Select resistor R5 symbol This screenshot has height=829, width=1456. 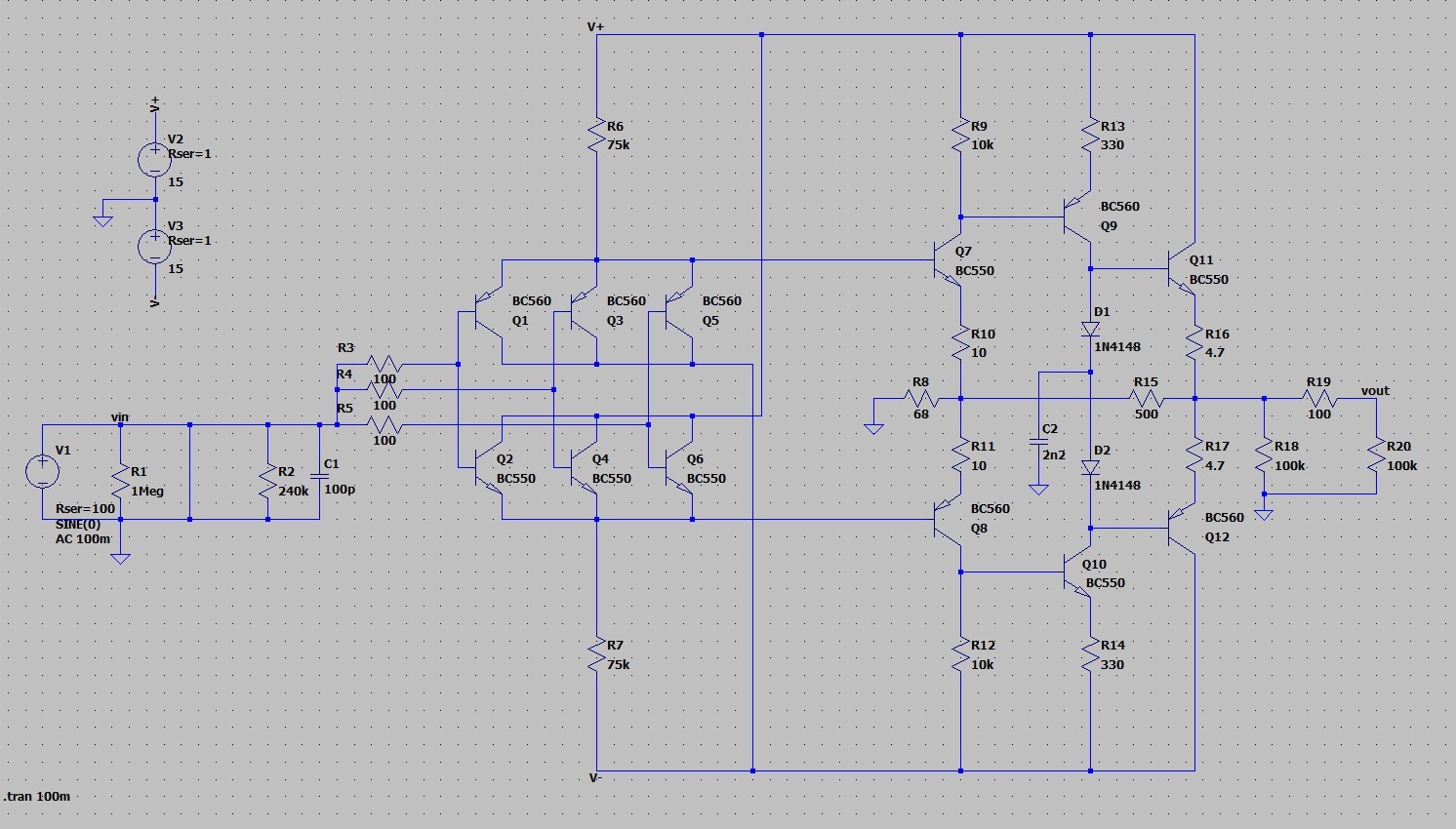click(x=385, y=424)
